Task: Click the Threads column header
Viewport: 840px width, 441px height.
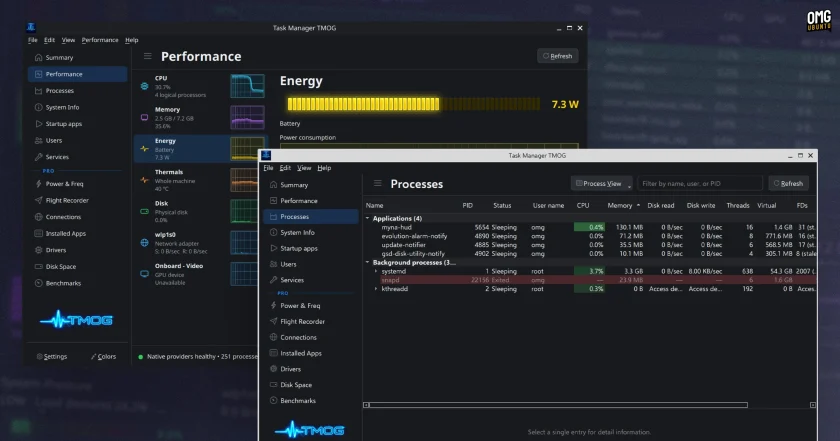Action: click(738, 205)
